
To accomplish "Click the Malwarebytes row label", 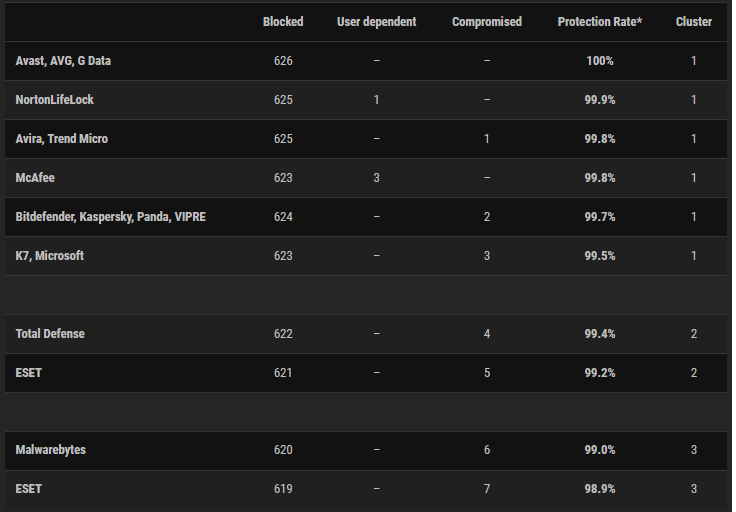I will (50, 450).
